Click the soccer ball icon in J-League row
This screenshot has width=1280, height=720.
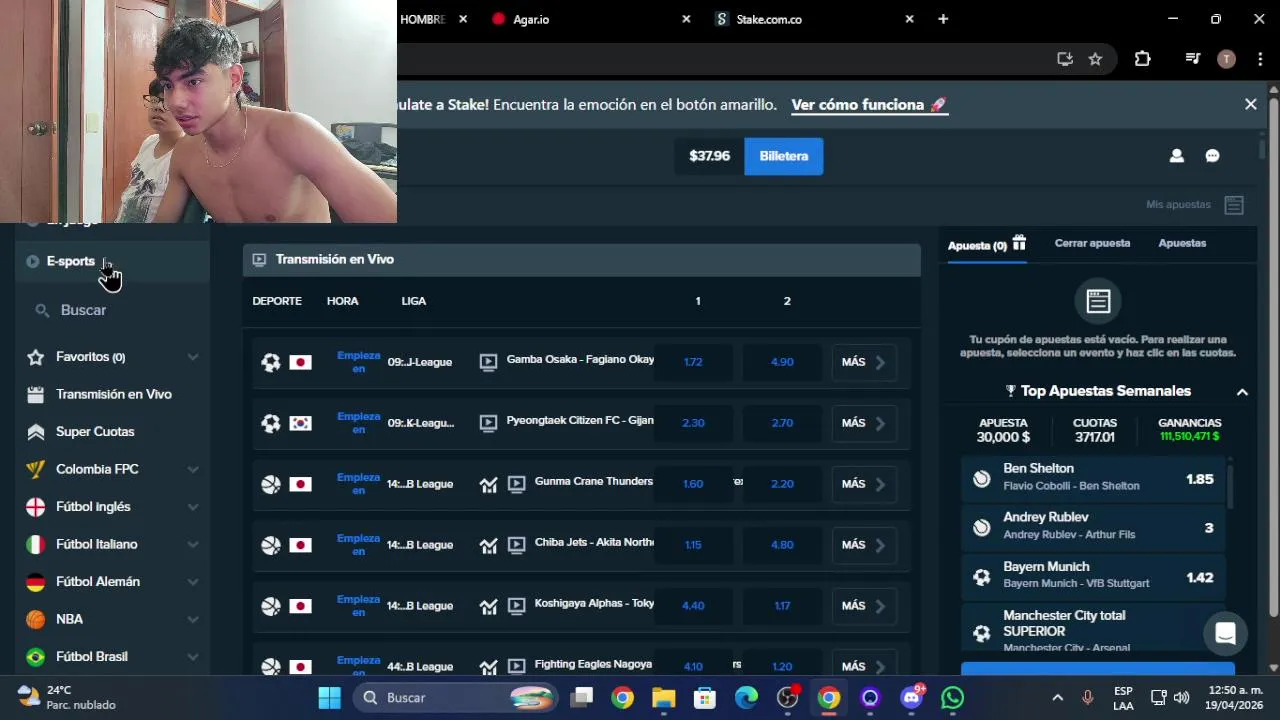tap(271, 362)
